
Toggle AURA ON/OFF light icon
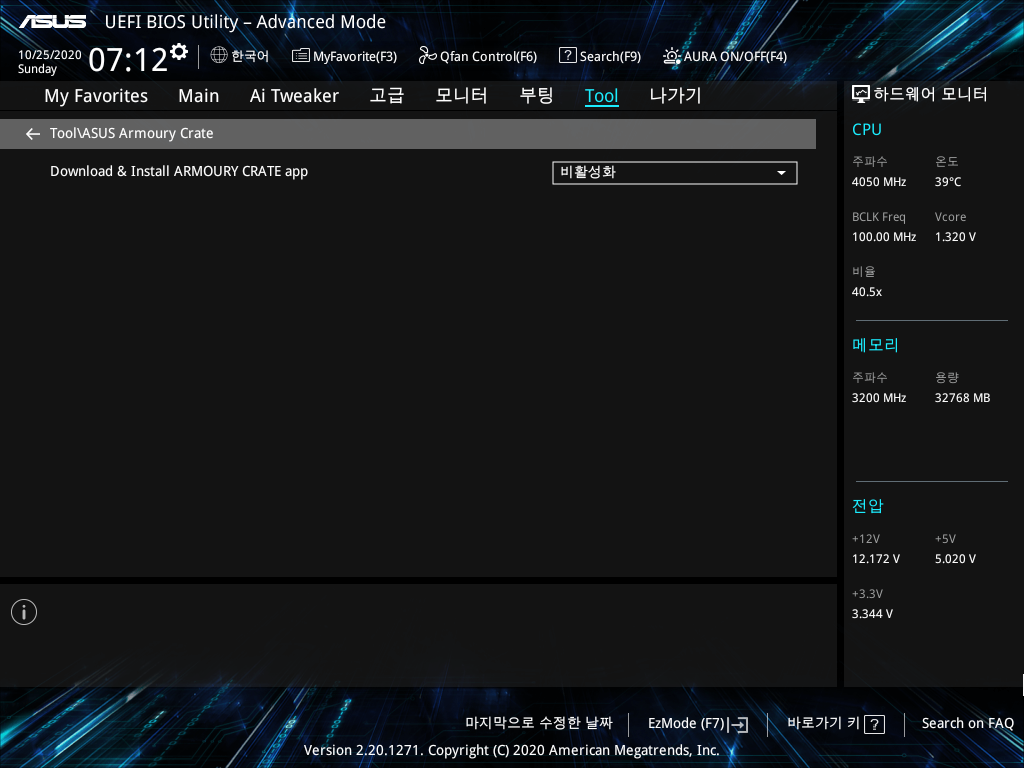coord(671,56)
